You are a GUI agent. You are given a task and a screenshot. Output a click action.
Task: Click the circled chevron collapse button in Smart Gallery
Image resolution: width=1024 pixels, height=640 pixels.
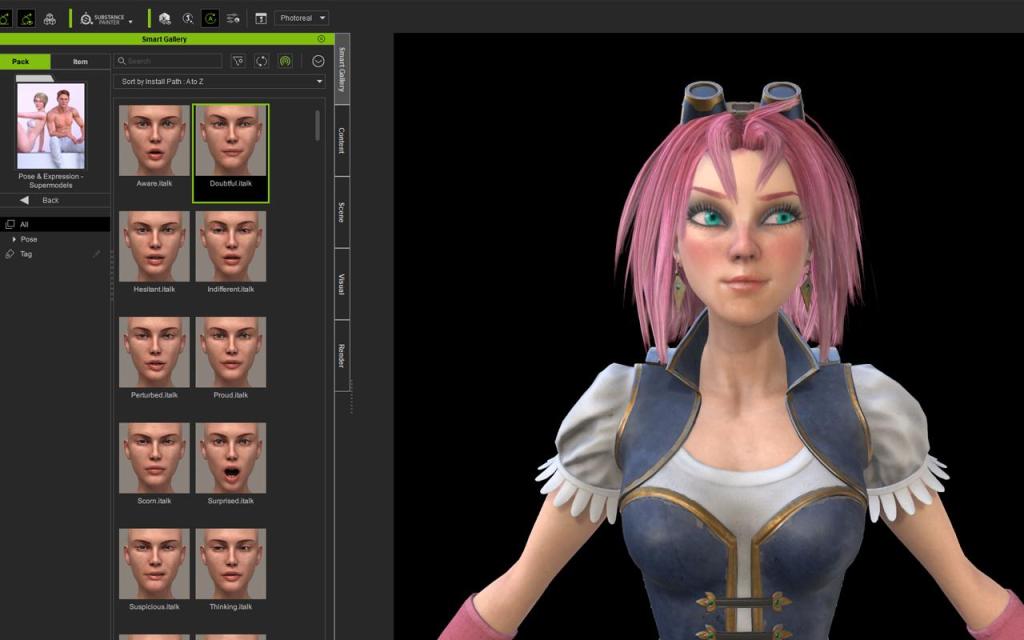[x=318, y=61]
